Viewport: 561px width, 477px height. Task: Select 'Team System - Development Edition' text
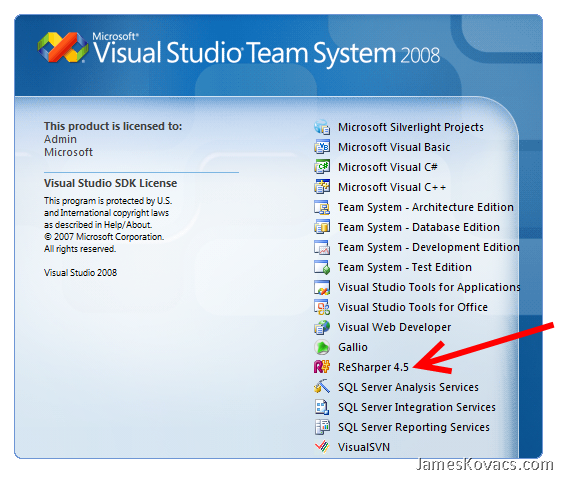tap(429, 248)
